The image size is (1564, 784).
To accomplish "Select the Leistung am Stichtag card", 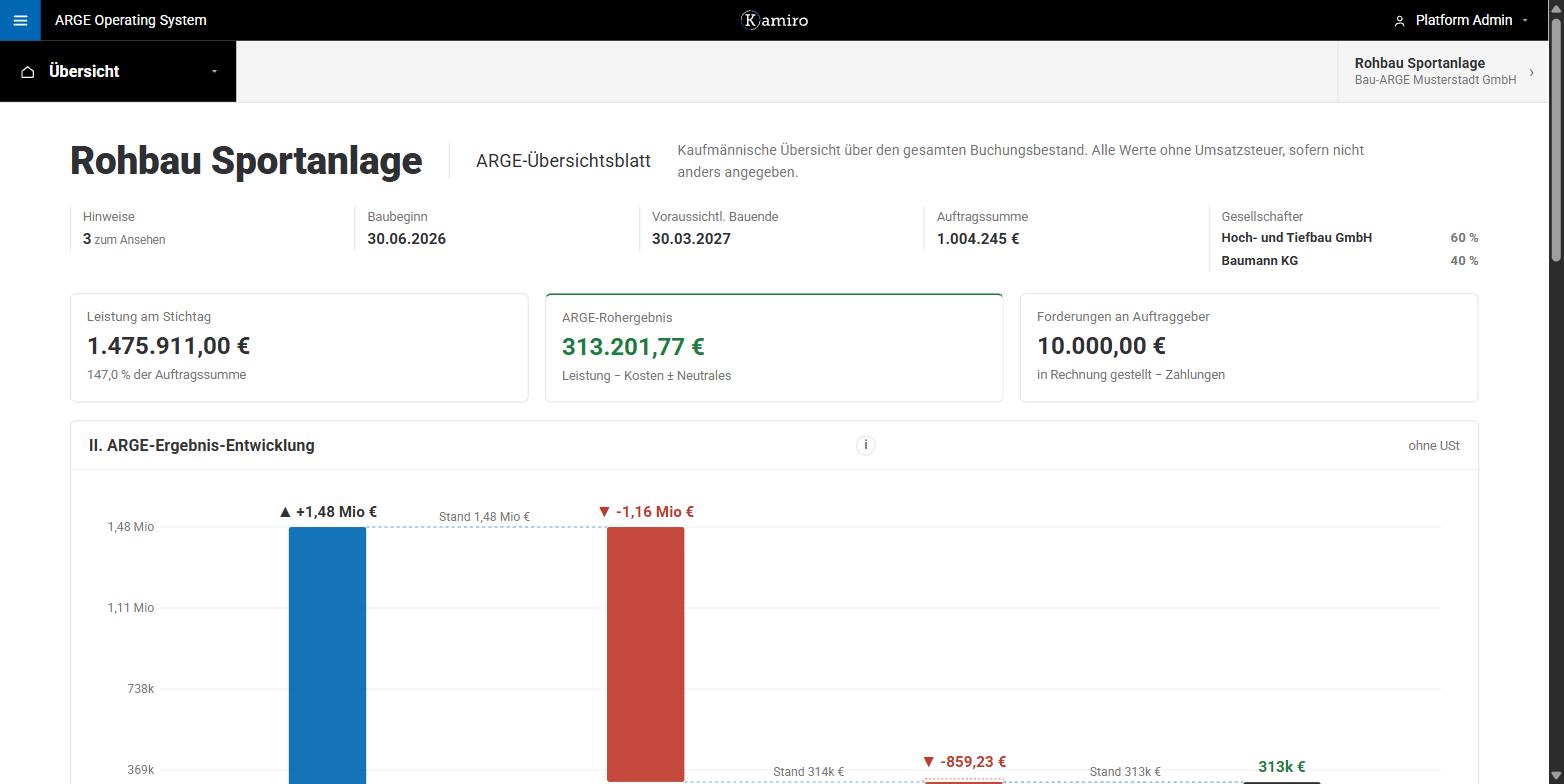I will 299,348.
